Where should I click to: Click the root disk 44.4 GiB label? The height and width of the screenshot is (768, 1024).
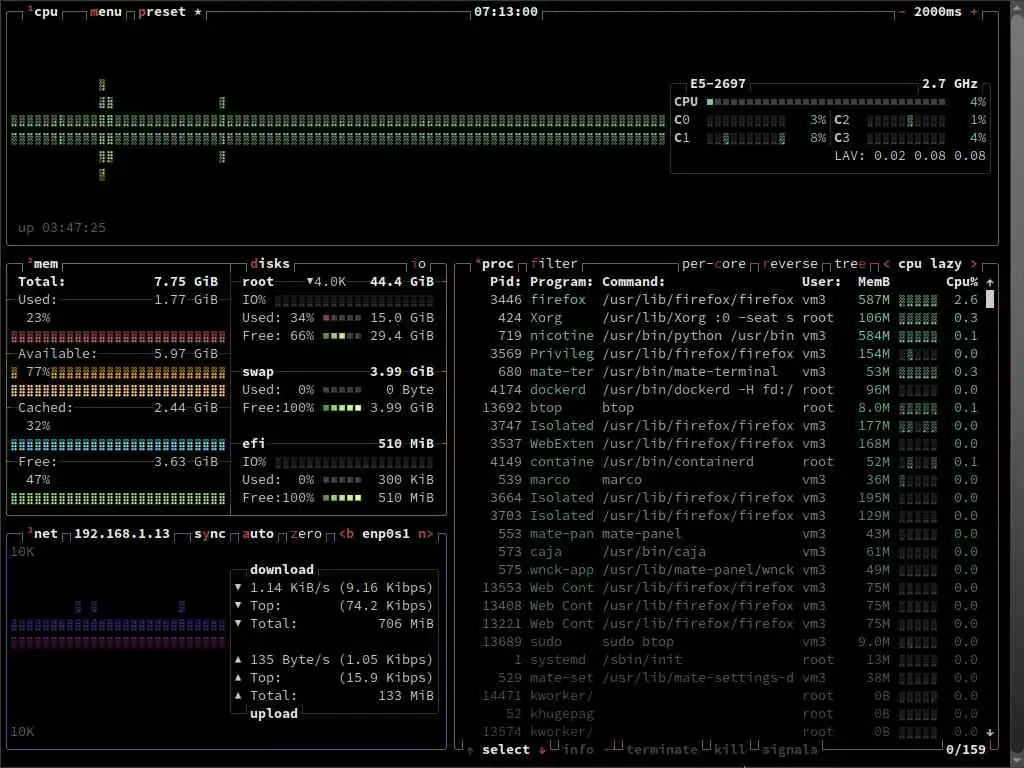(402, 281)
